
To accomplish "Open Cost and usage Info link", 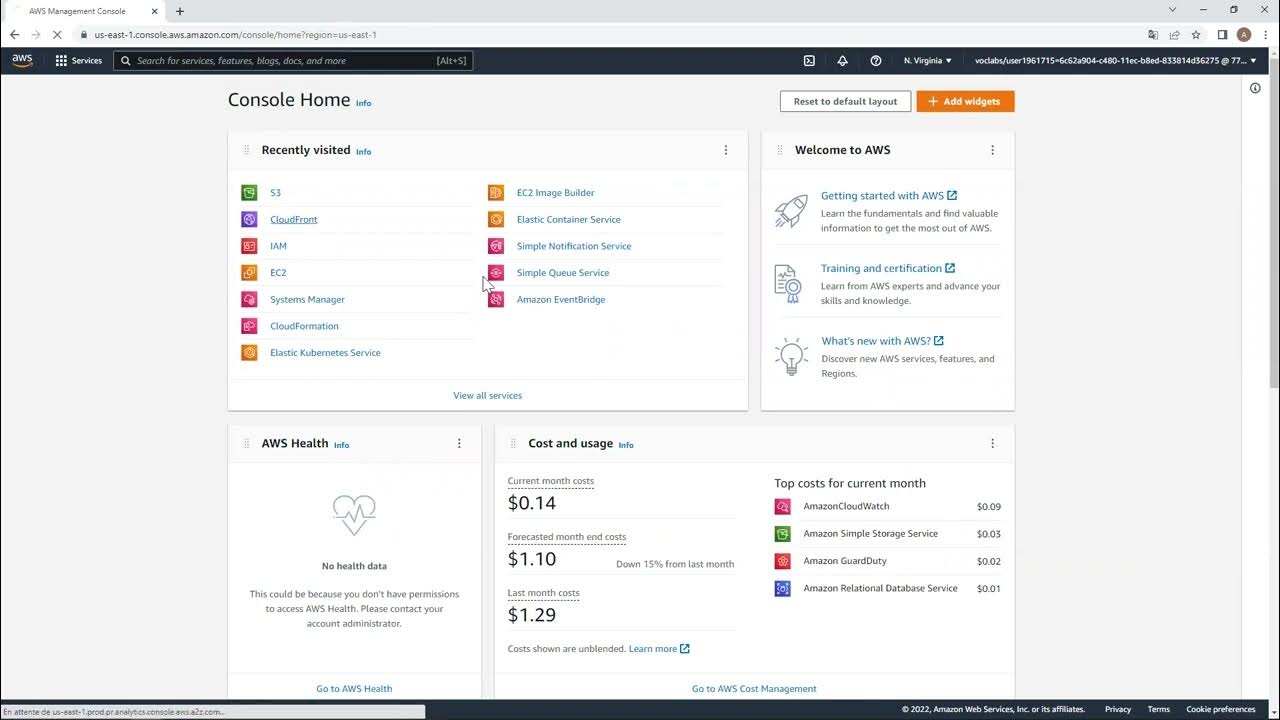I will click(626, 445).
